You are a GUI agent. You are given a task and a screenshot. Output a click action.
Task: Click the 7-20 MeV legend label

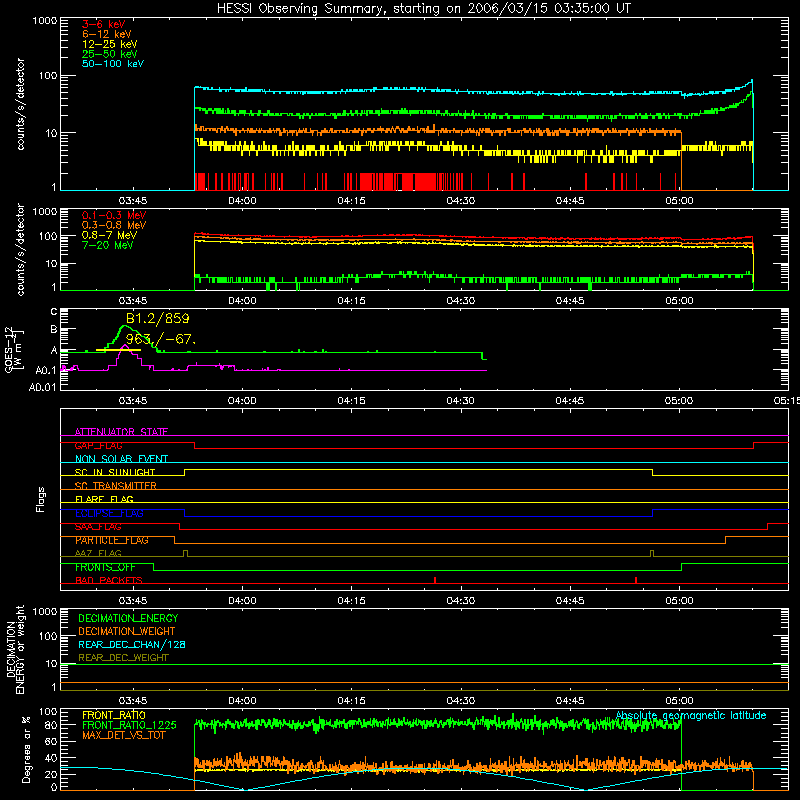pyautogui.click(x=108, y=245)
